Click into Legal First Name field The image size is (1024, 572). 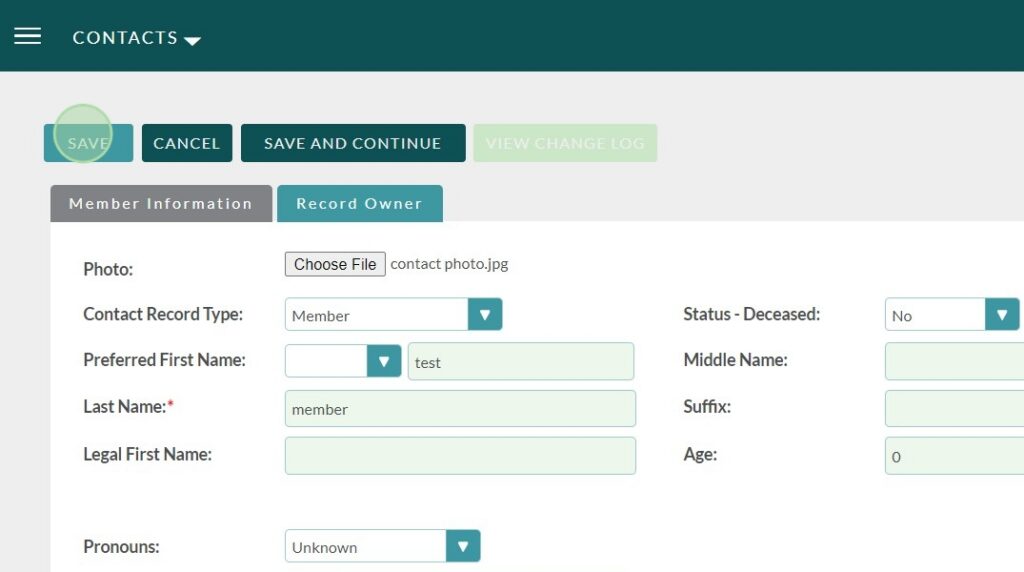(460, 456)
